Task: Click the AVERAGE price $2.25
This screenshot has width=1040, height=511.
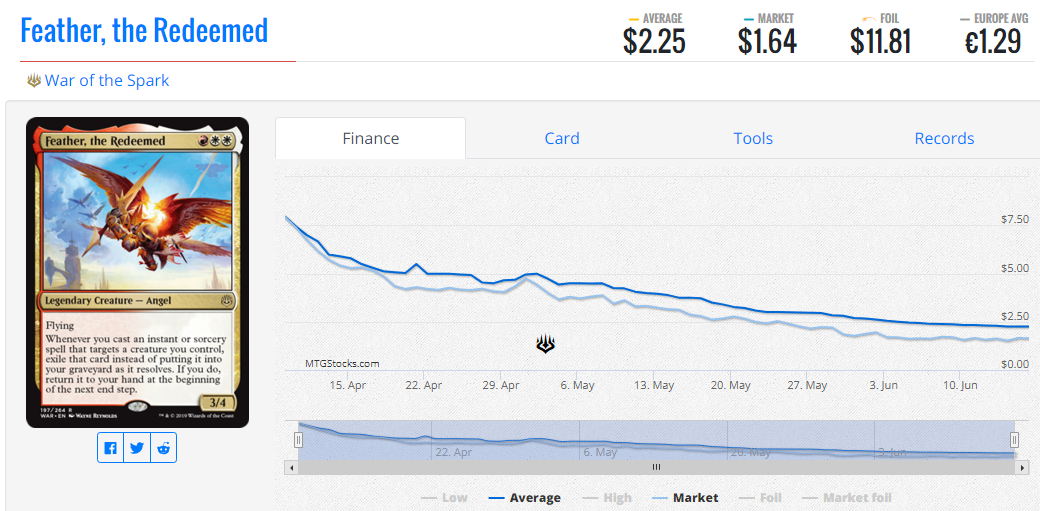Action: 654,42
